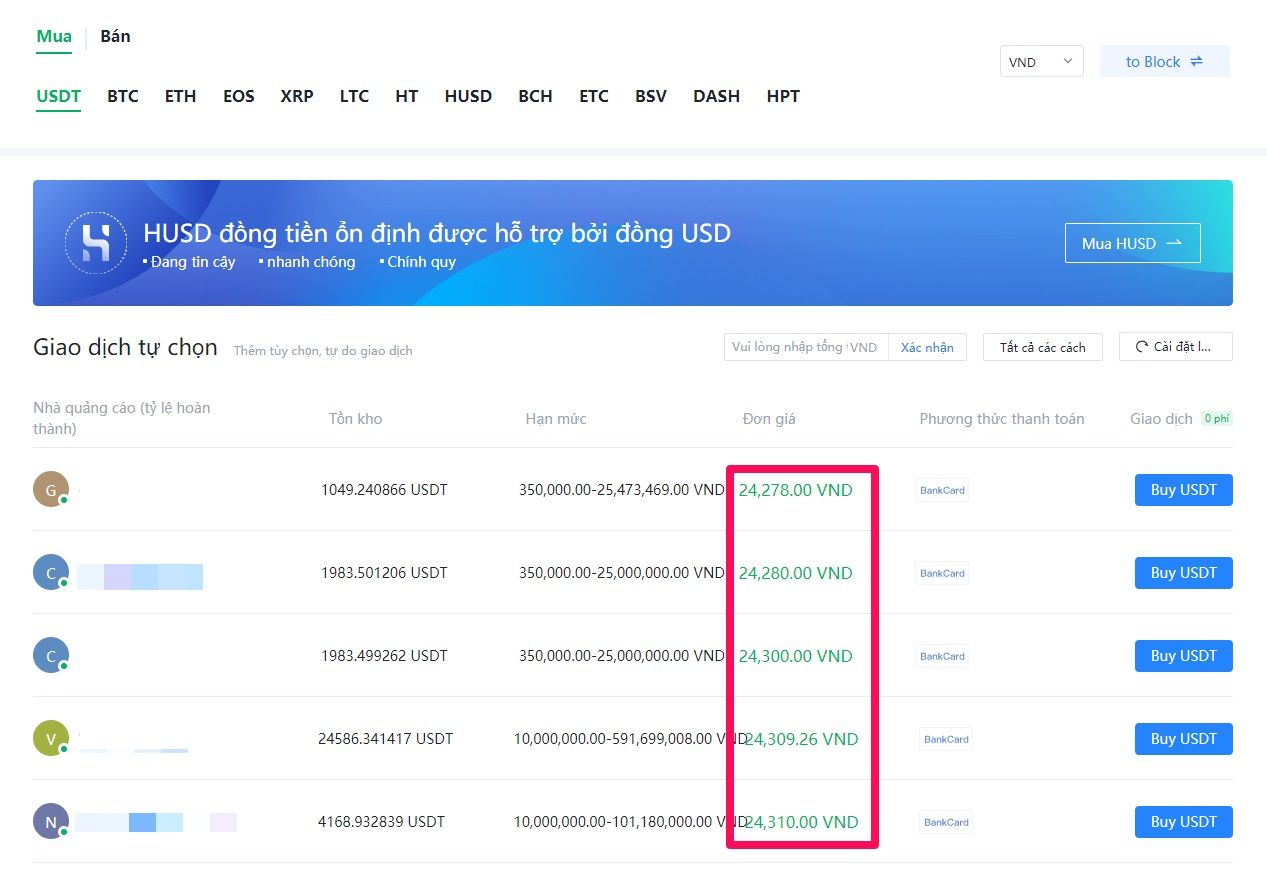Click the HUSD logo icon in banner
This screenshot has height=873, width=1267.
click(x=96, y=243)
